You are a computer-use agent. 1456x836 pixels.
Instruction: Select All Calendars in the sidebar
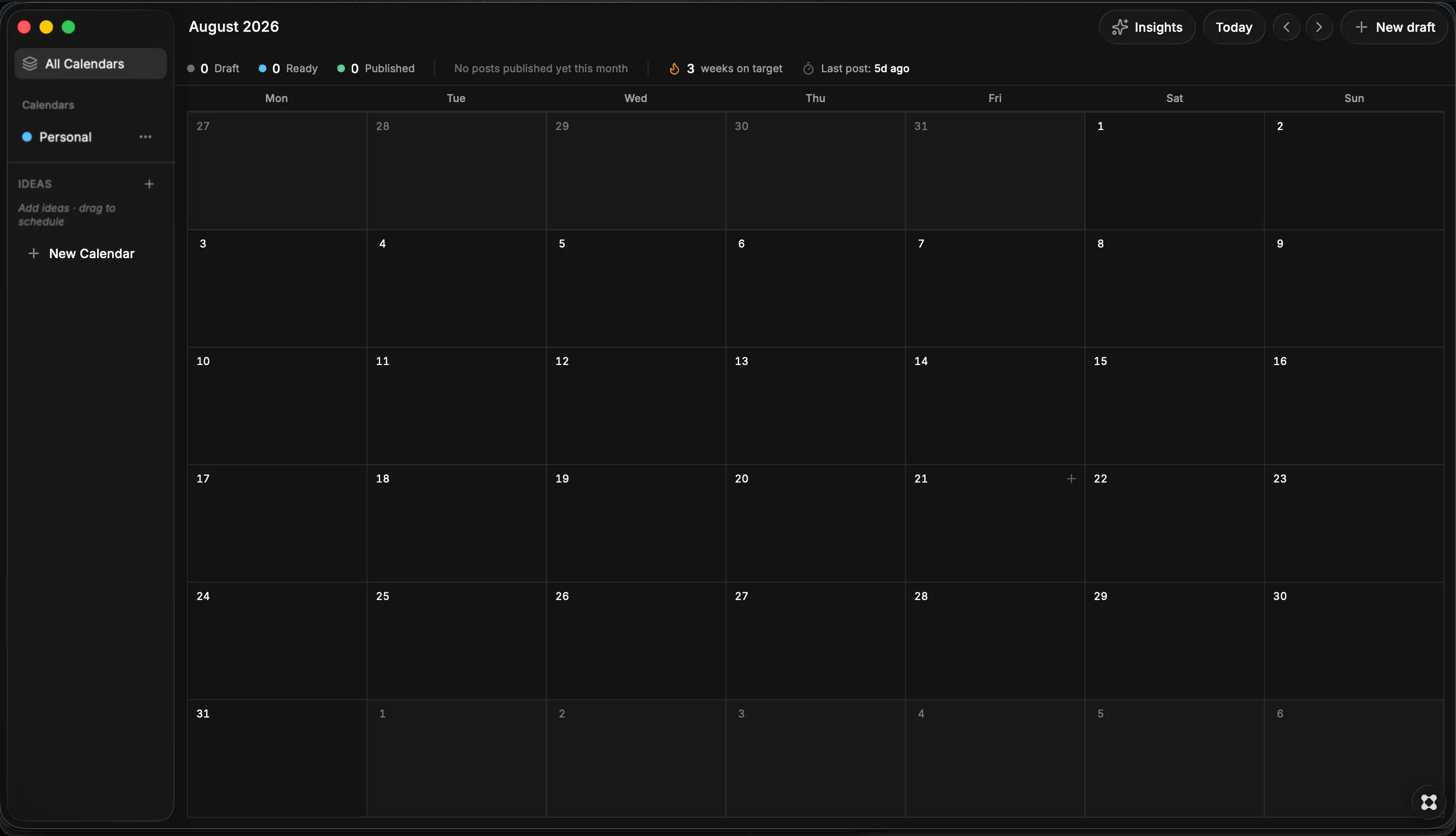(x=90, y=64)
